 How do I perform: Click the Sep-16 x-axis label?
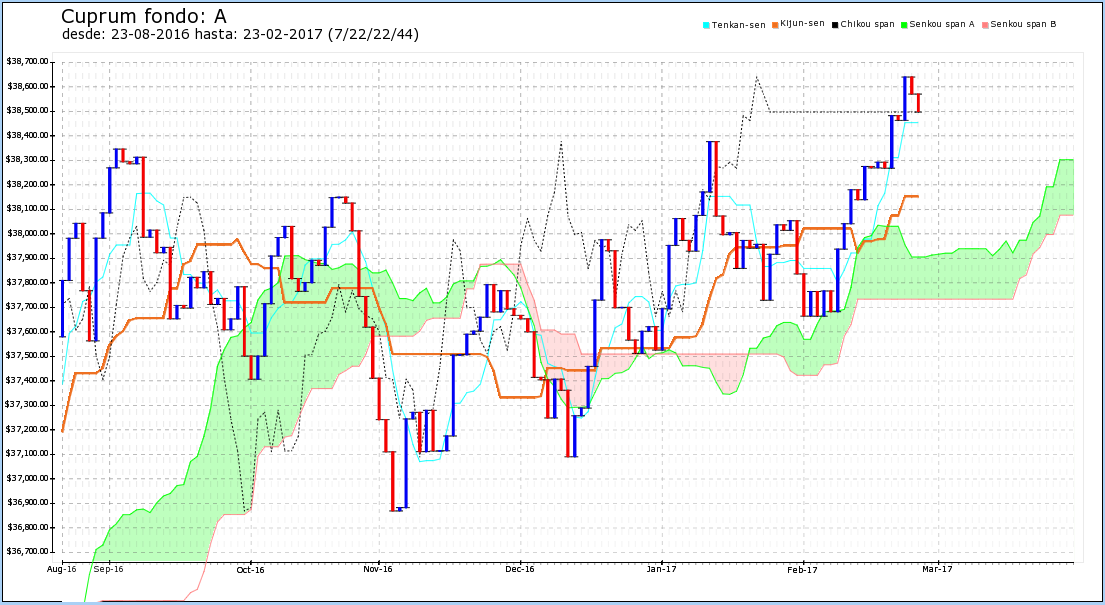click(x=109, y=569)
